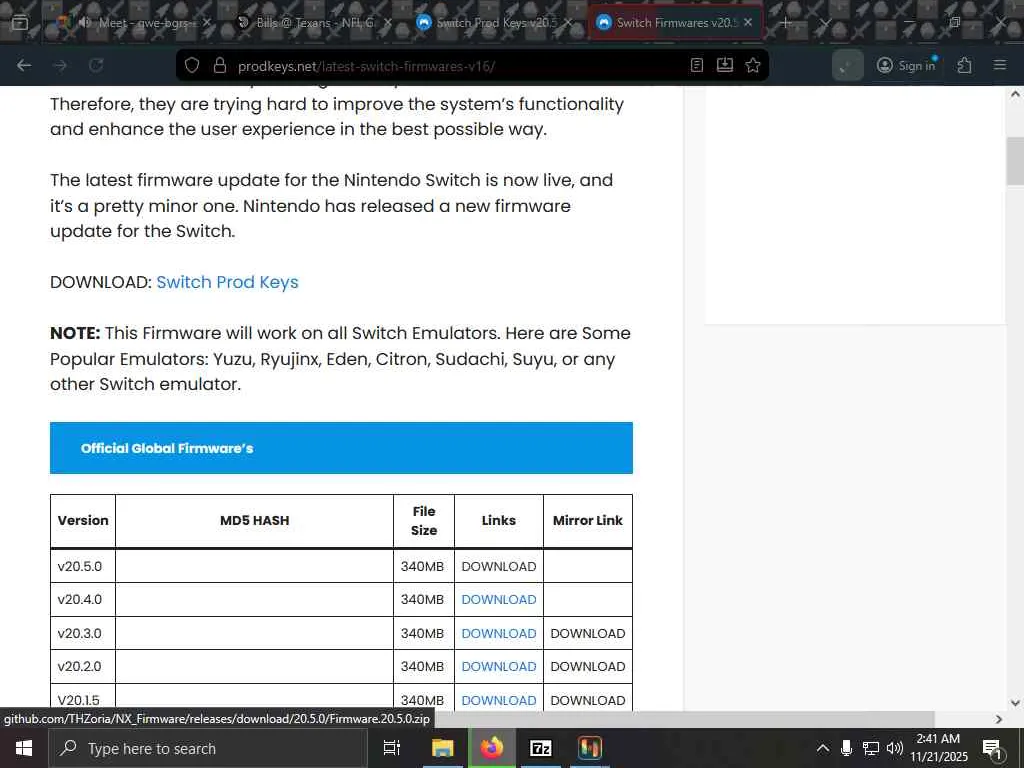Click the Mirror Link column header
Image resolution: width=1024 pixels, height=768 pixels.
[588, 520]
